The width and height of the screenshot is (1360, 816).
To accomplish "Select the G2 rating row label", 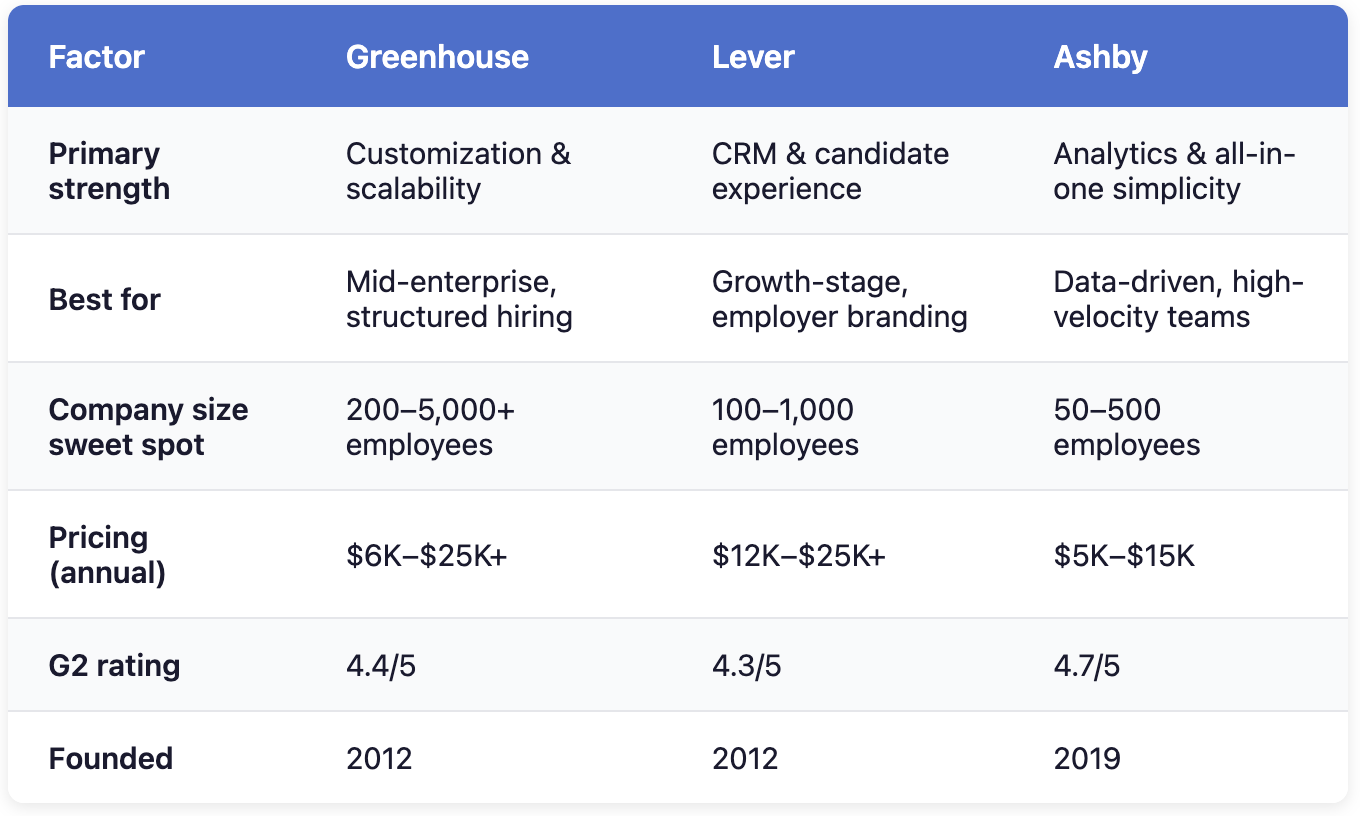I will coord(115,665).
